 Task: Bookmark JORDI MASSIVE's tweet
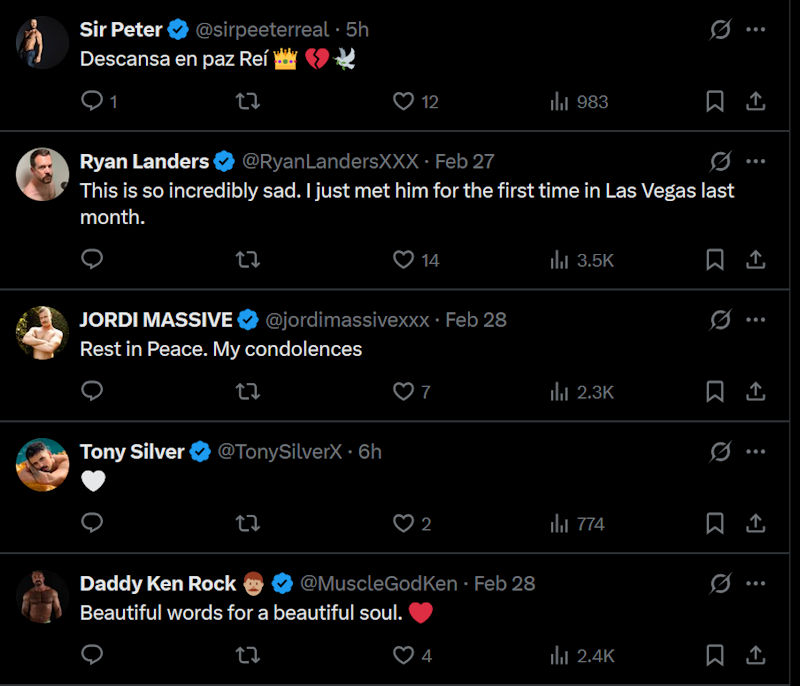(715, 391)
